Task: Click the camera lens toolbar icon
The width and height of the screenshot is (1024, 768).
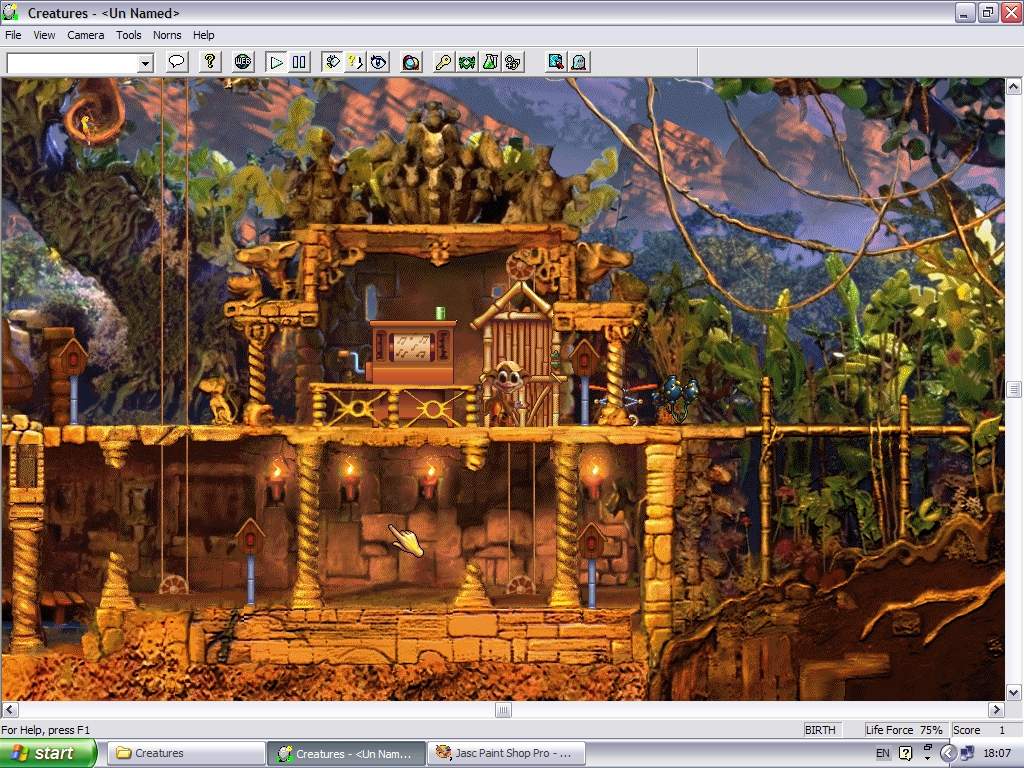Action: 411,62
